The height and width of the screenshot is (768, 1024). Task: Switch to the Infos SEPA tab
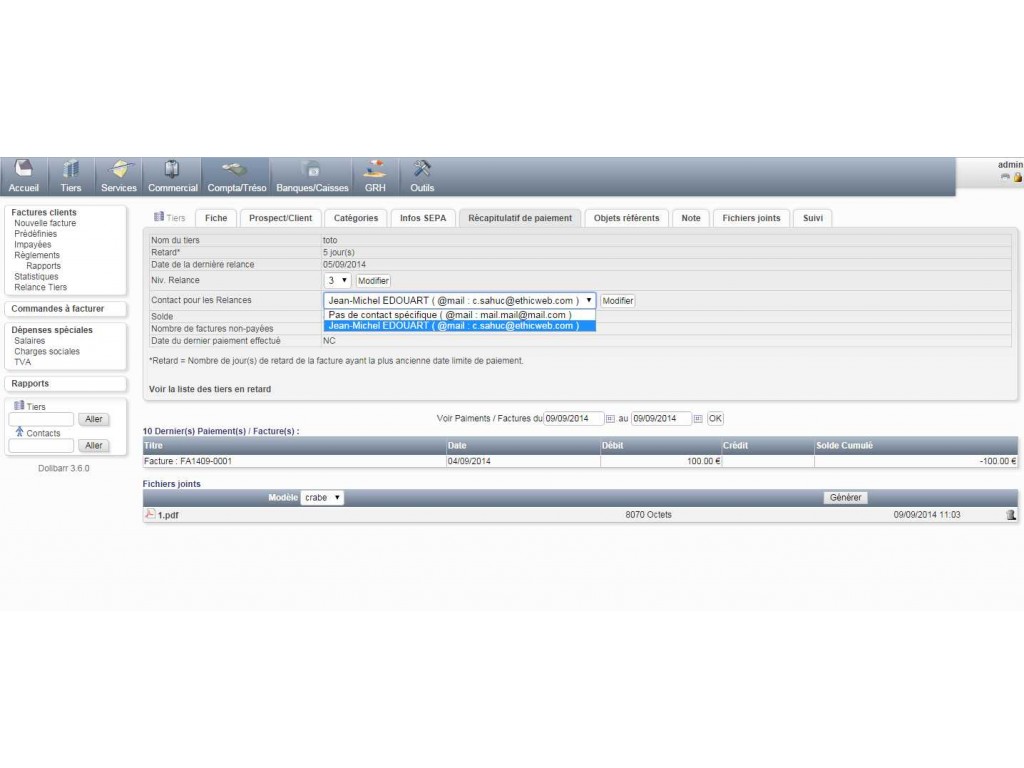(x=423, y=218)
